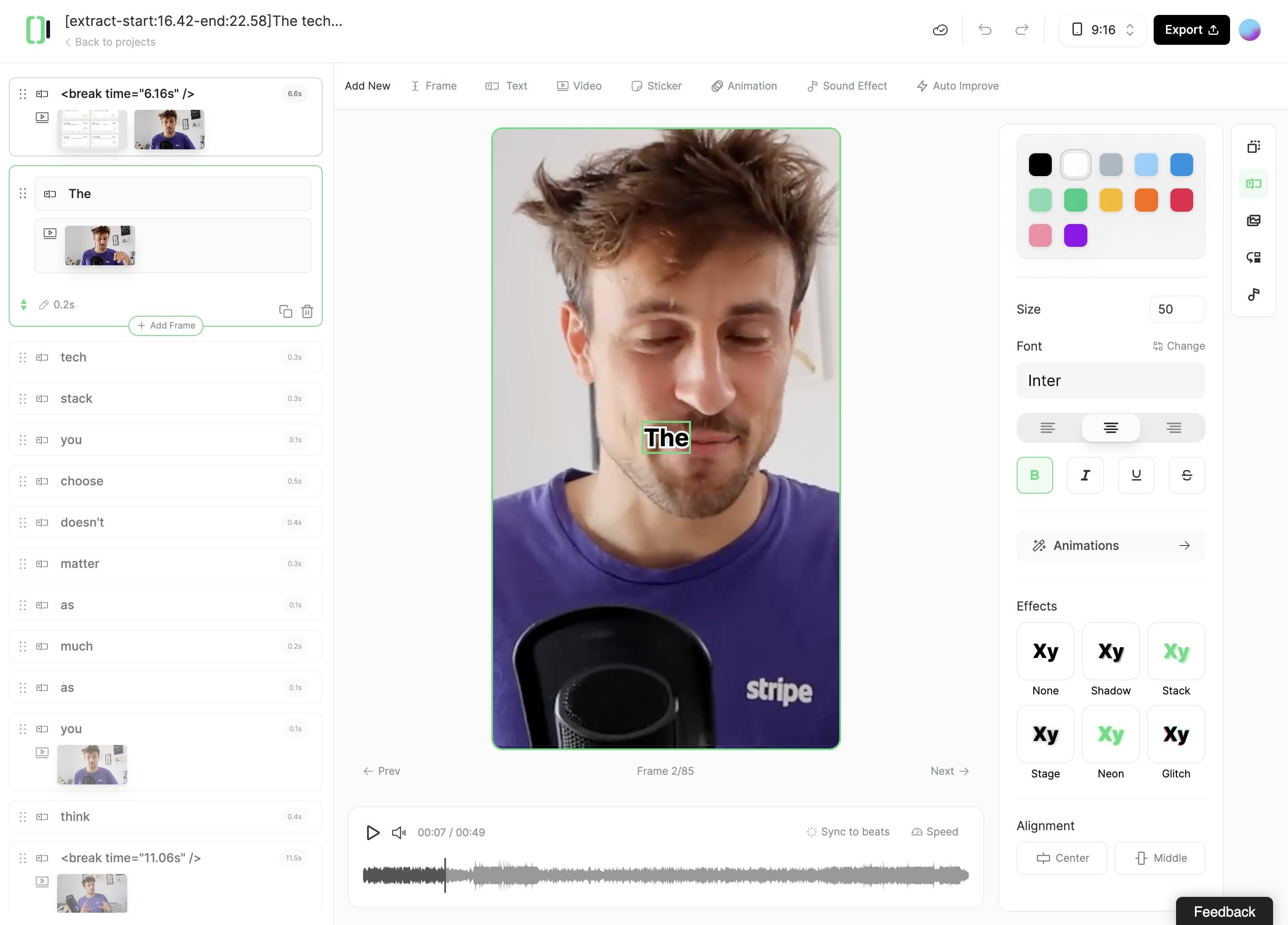This screenshot has height=925, width=1288.
Task: Toggle italic formatting for the text
Action: pyautogui.click(x=1085, y=476)
